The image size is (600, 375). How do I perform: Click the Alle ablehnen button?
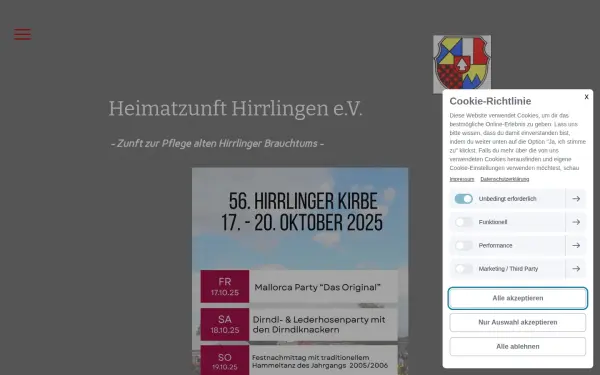click(518, 347)
